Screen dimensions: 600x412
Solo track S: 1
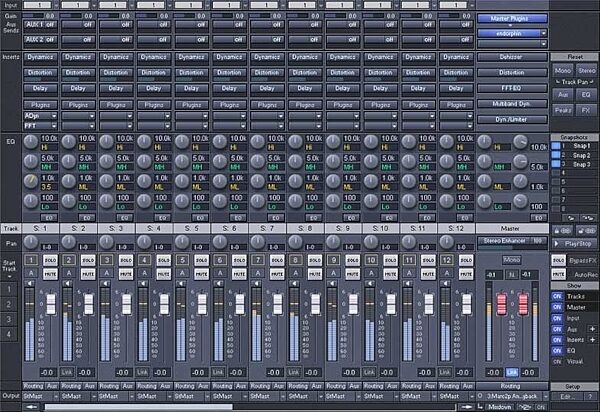pos(50,260)
